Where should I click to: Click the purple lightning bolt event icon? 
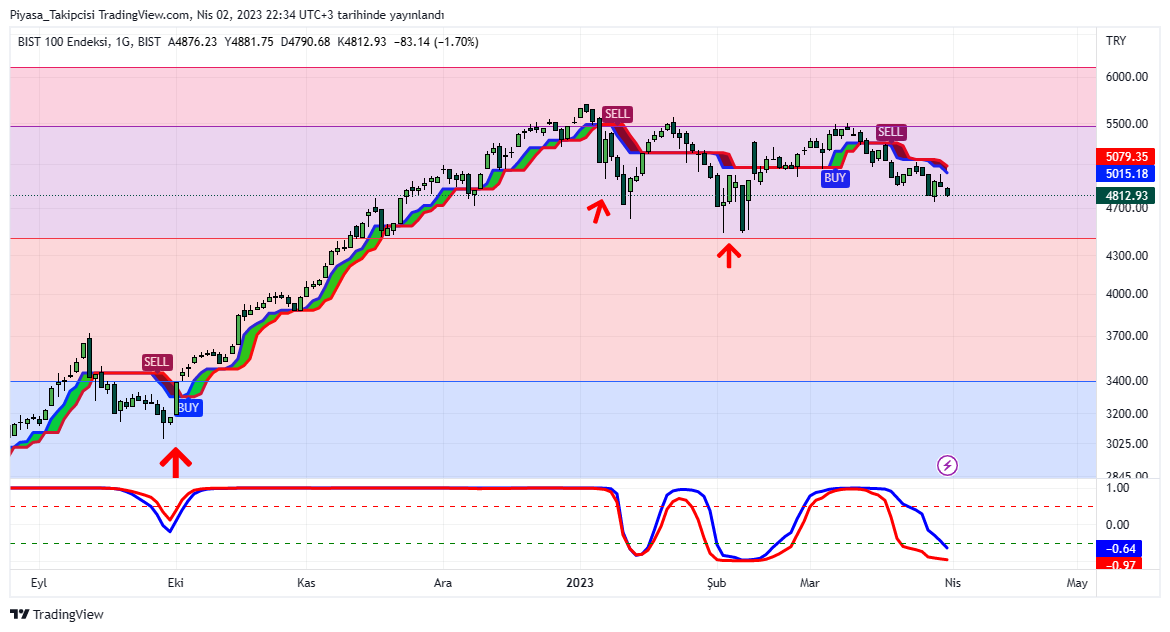coord(947,466)
